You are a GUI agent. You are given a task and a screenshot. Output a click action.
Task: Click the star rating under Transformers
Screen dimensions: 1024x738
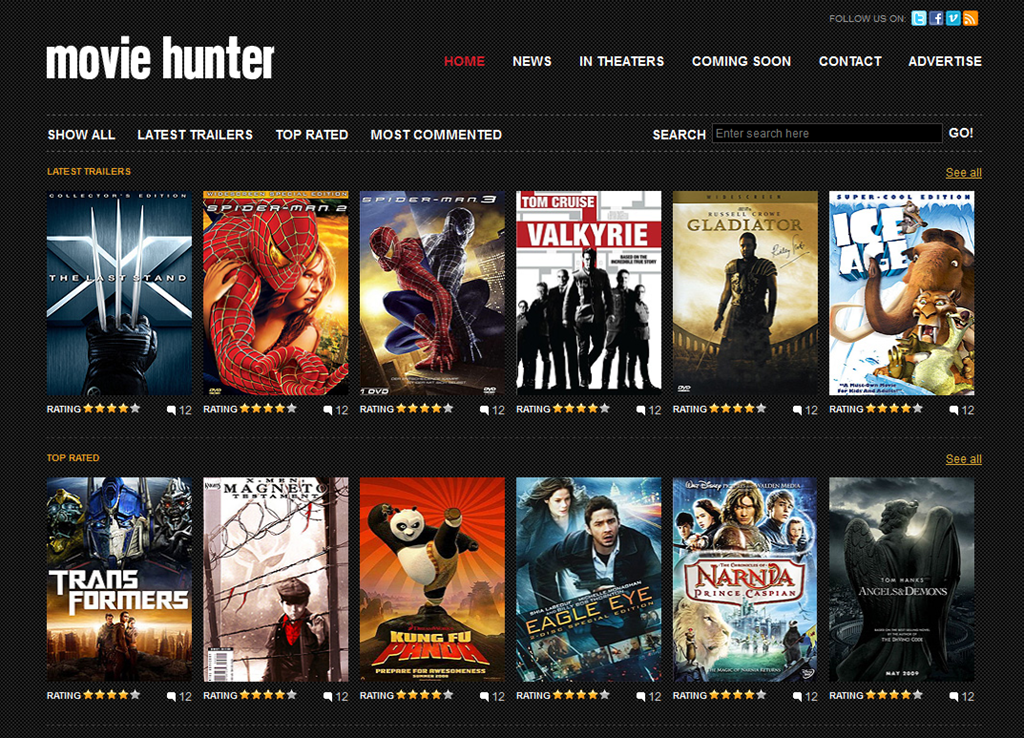tap(112, 695)
